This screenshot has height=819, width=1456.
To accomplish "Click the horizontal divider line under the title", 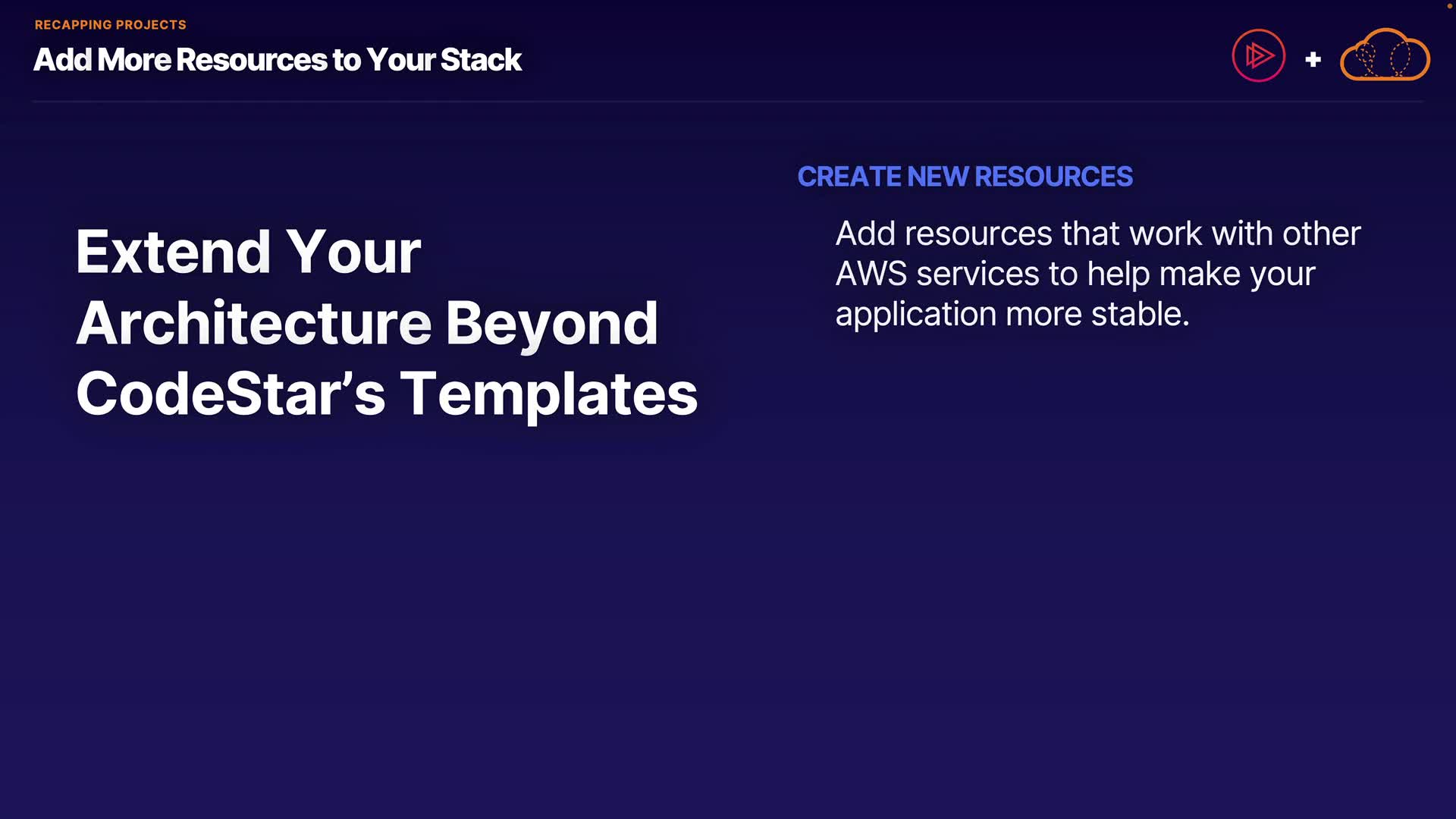I will tap(728, 101).
